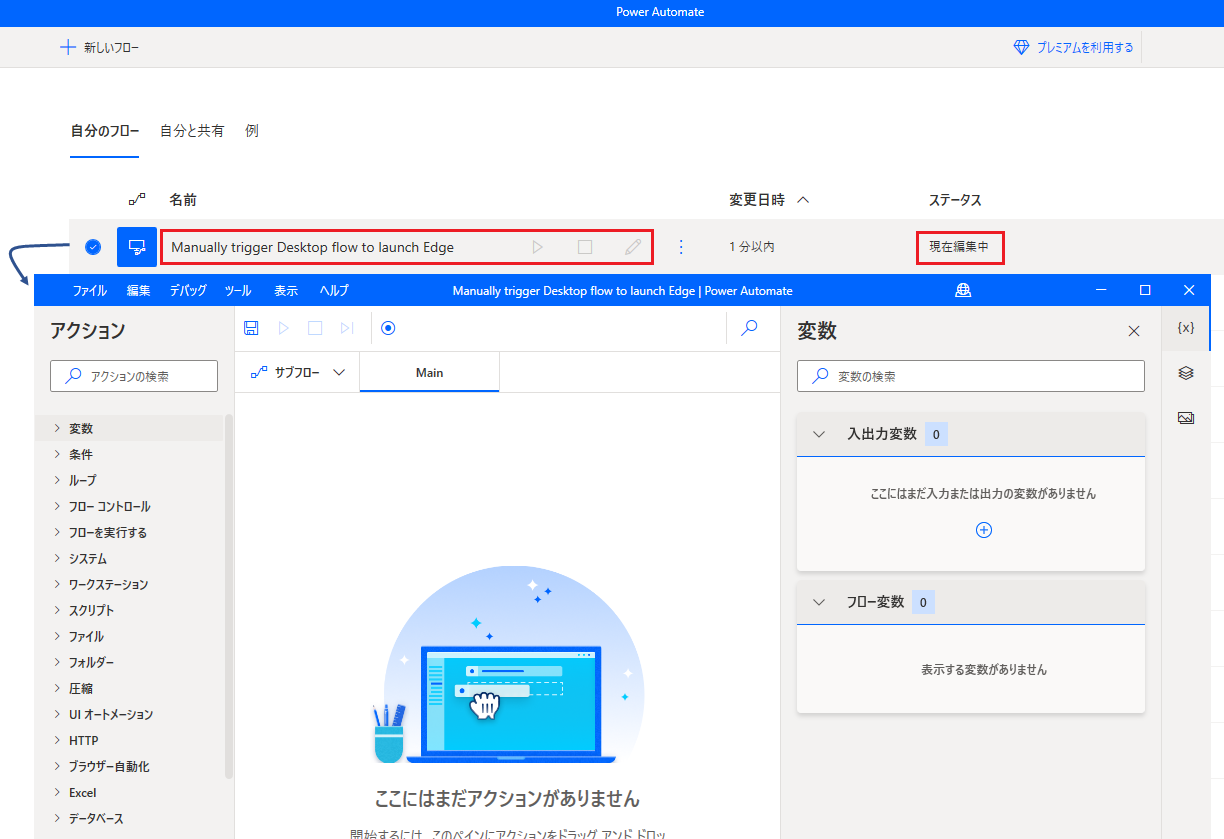Switch to the 自分と共有 tab
This screenshot has width=1224, height=839.
[192, 131]
